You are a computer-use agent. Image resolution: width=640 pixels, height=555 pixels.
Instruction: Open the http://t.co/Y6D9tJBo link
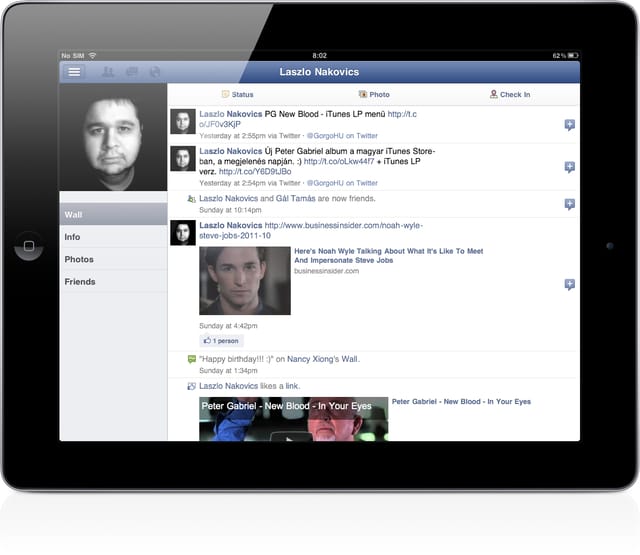click(255, 171)
